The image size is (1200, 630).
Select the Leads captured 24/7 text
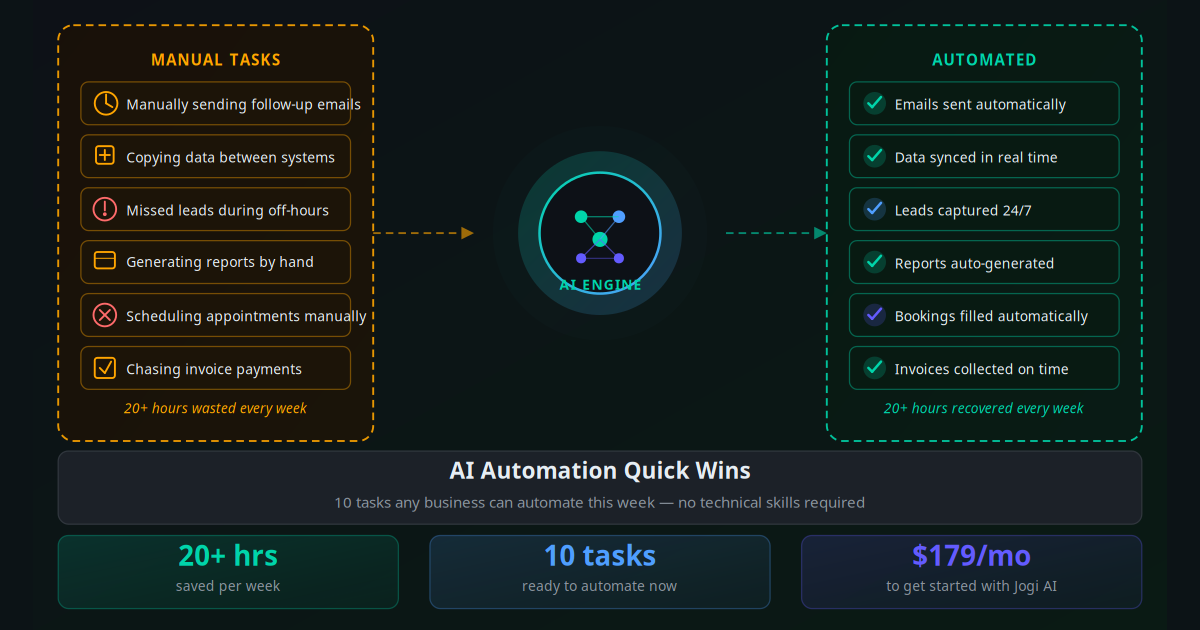(x=963, y=210)
